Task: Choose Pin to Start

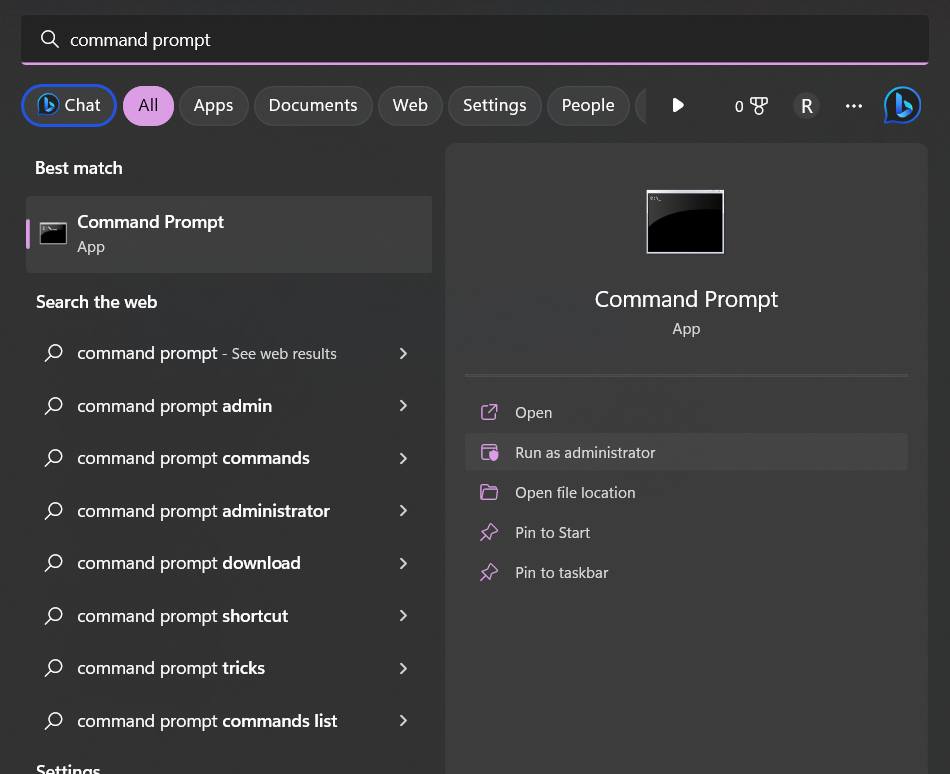Action: coord(686,532)
